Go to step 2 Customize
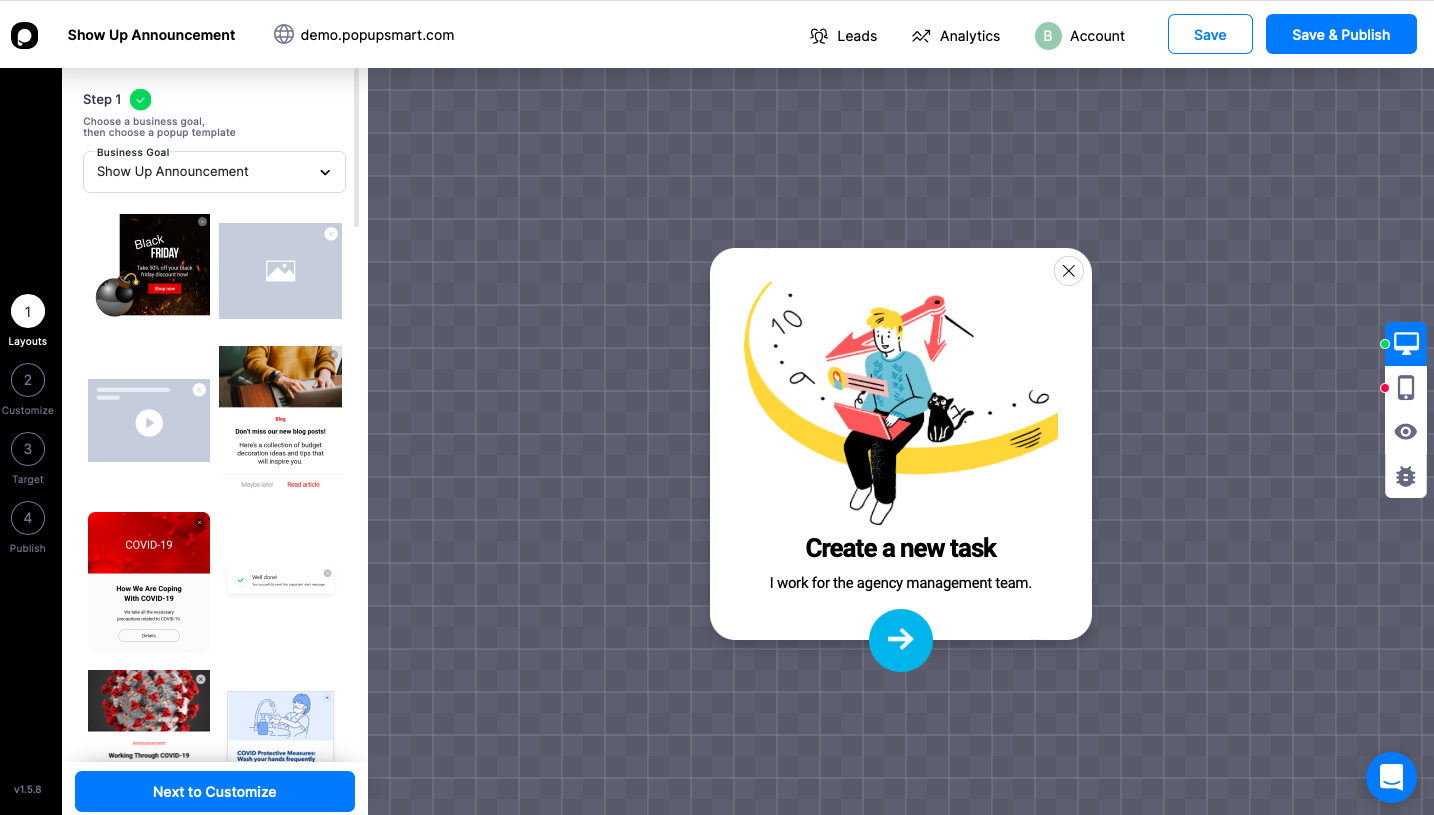 click(28, 389)
